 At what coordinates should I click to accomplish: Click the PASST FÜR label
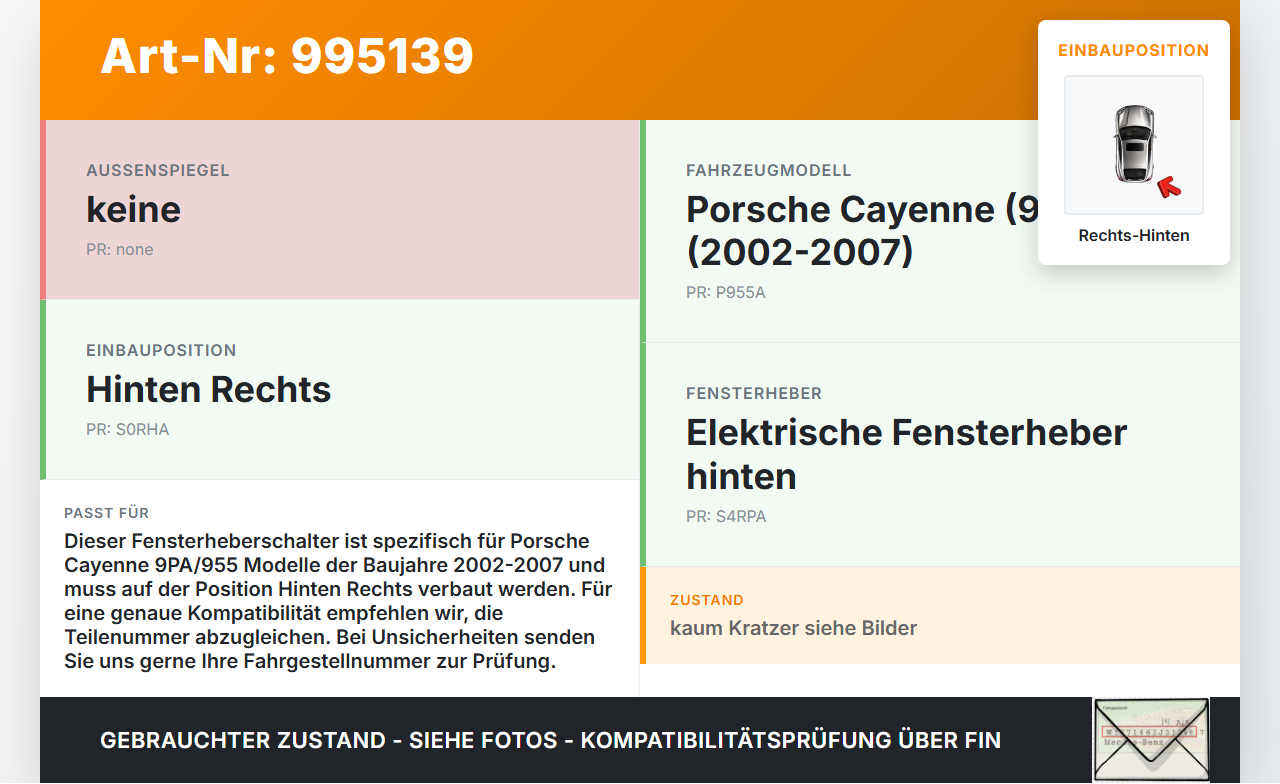tap(107, 513)
